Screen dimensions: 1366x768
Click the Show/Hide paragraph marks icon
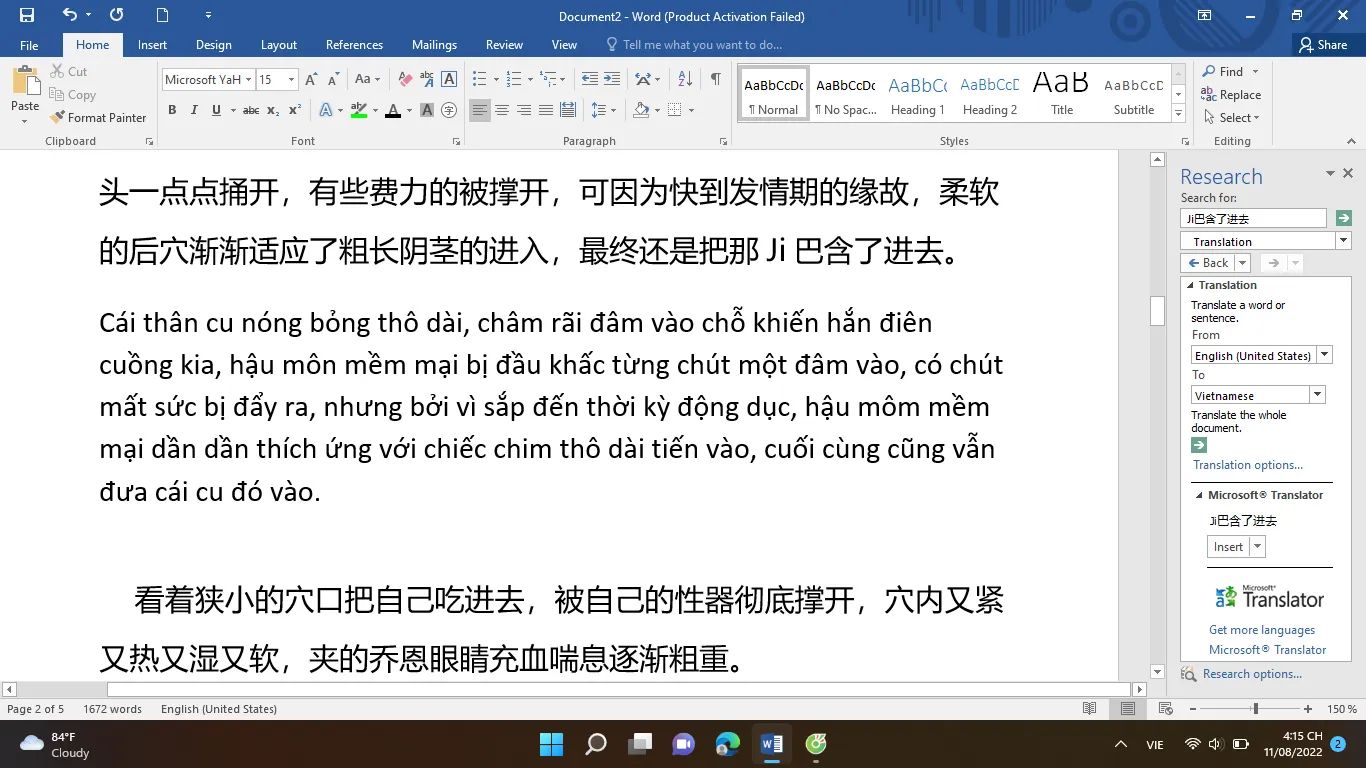pos(715,79)
